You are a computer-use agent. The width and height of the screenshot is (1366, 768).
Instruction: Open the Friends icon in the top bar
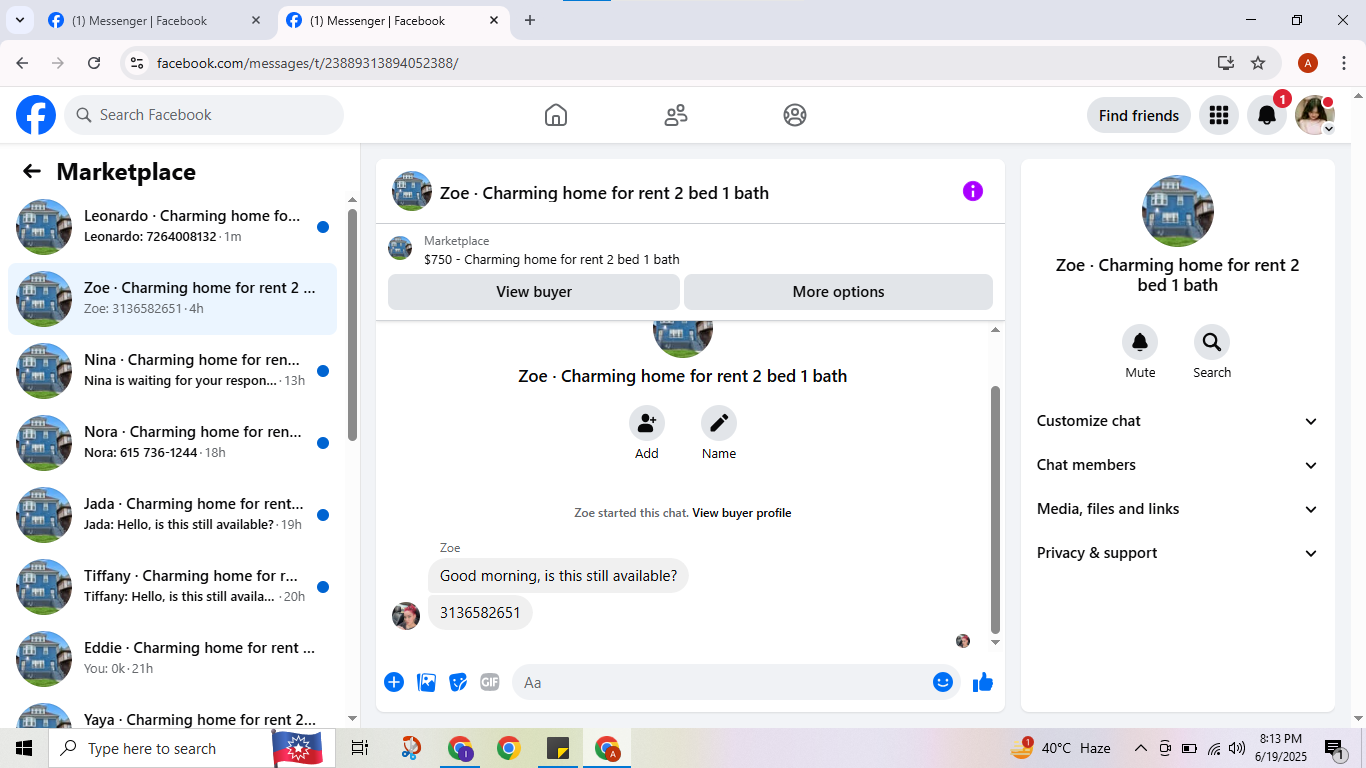pyautogui.click(x=676, y=115)
